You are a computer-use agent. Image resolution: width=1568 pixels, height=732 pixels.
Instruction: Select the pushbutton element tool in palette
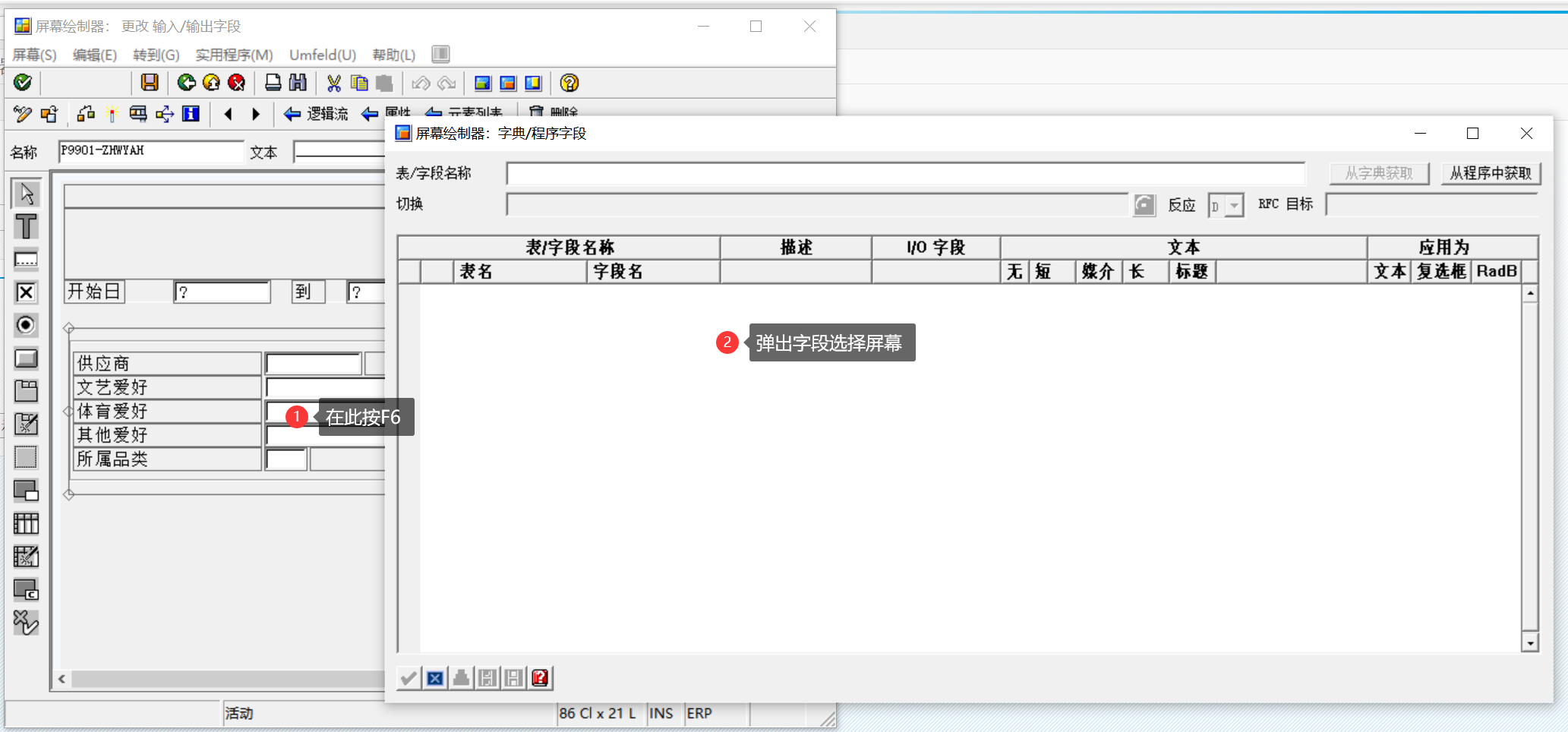coord(26,358)
